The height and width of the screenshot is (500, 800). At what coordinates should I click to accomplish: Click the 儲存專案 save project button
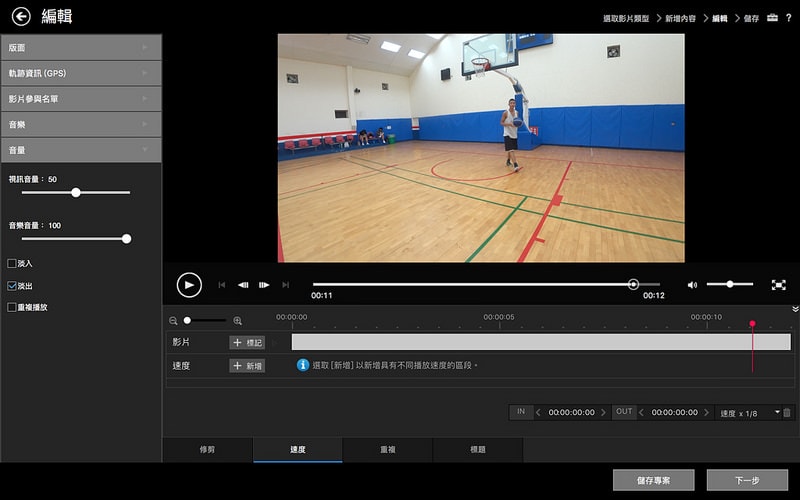point(653,480)
